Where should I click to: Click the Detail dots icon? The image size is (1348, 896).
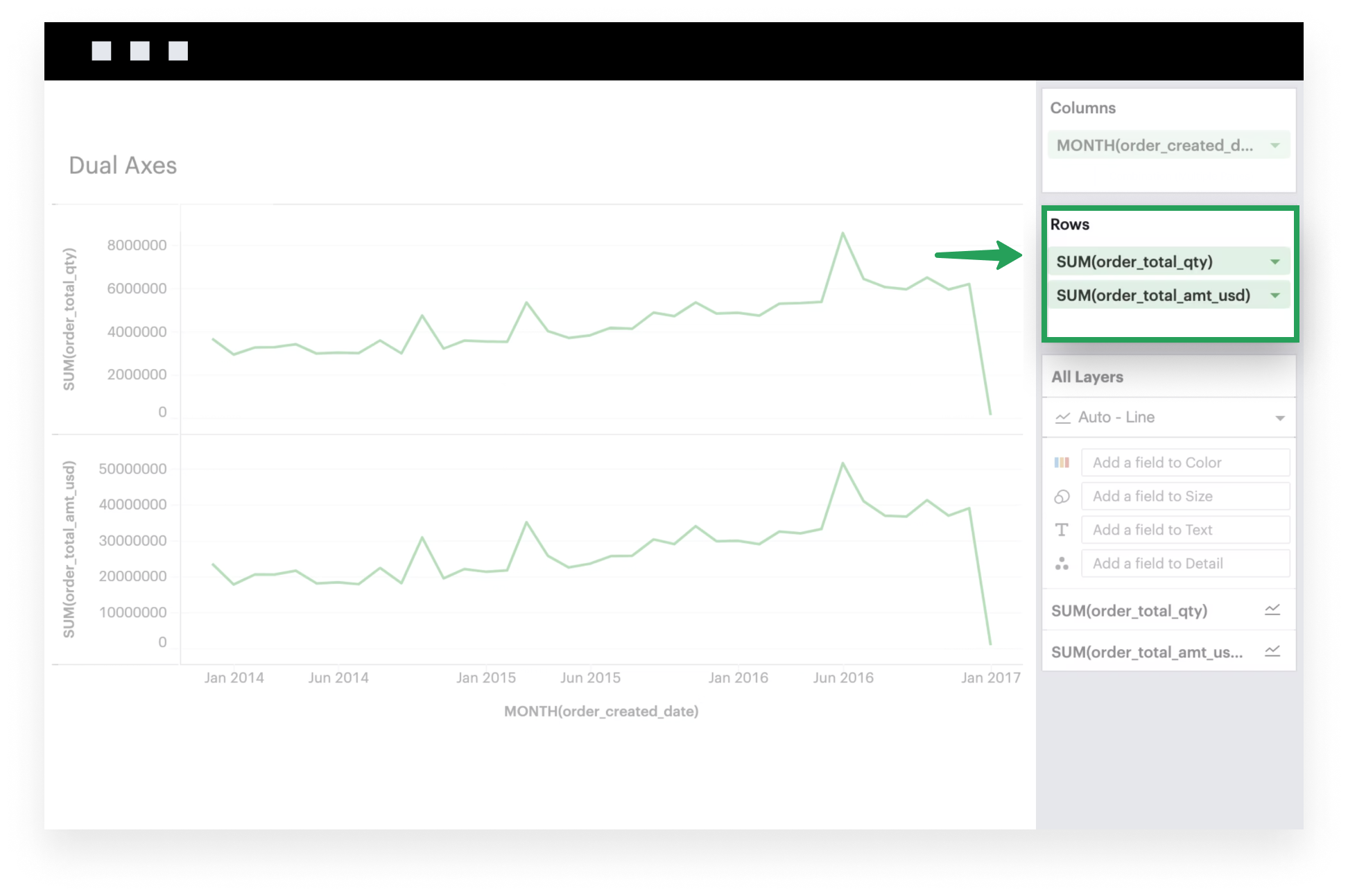(x=1062, y=564)
